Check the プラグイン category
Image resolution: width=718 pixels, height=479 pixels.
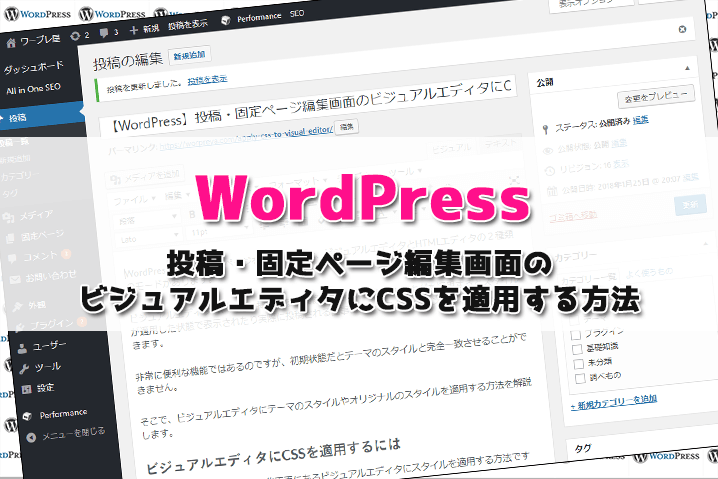coord(576,336)
